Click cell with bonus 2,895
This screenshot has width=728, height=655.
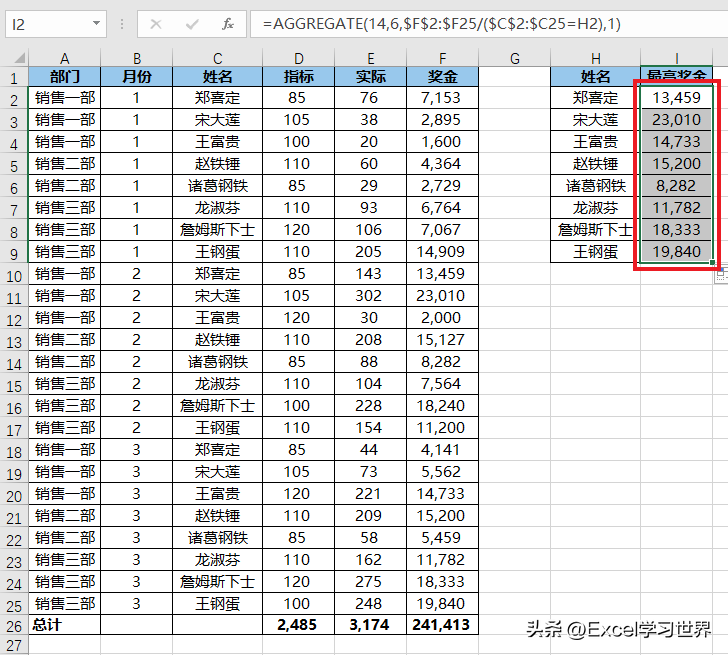point(442,120)
